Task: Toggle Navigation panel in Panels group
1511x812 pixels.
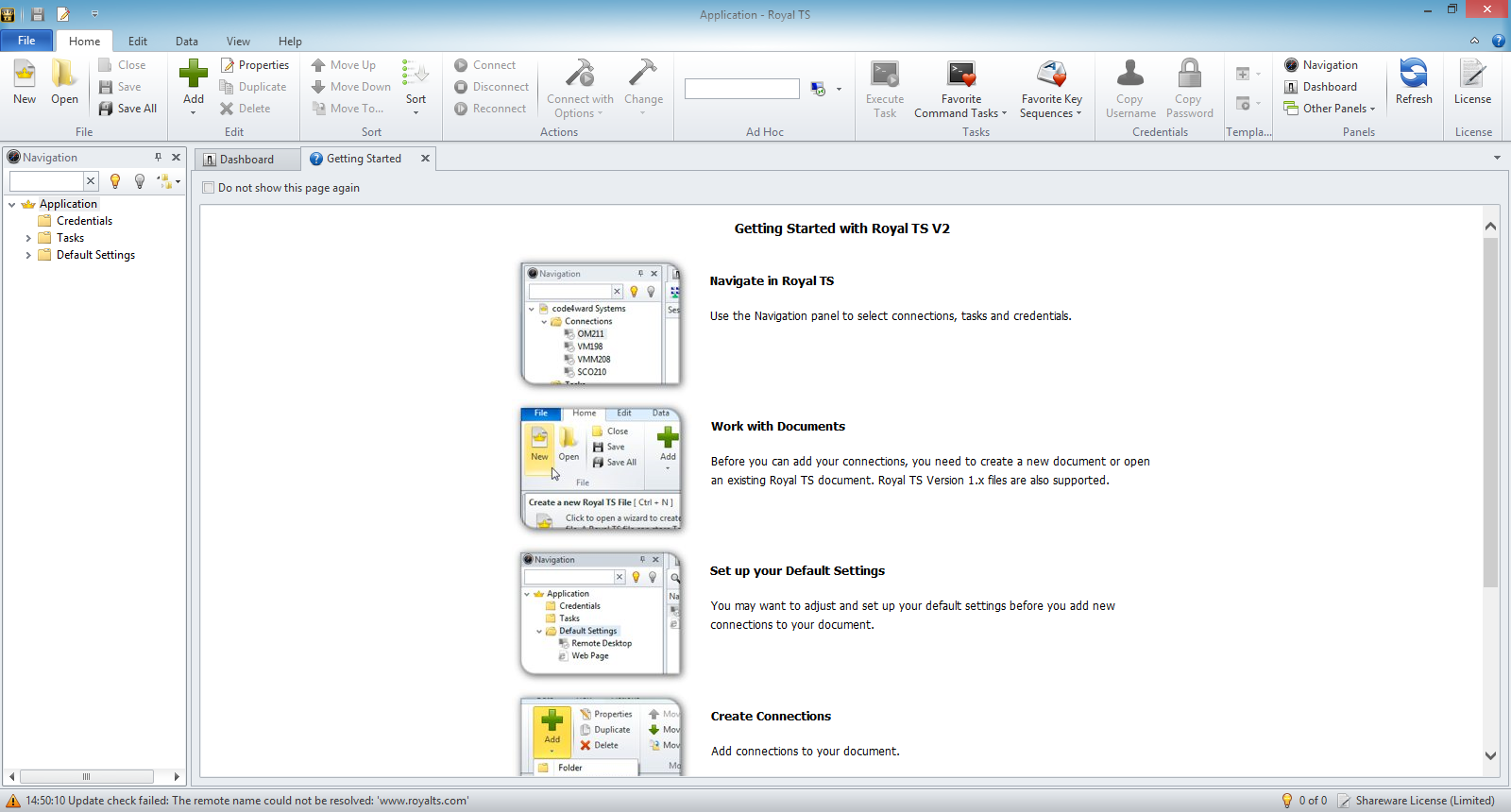Action: click(1321, 65)
